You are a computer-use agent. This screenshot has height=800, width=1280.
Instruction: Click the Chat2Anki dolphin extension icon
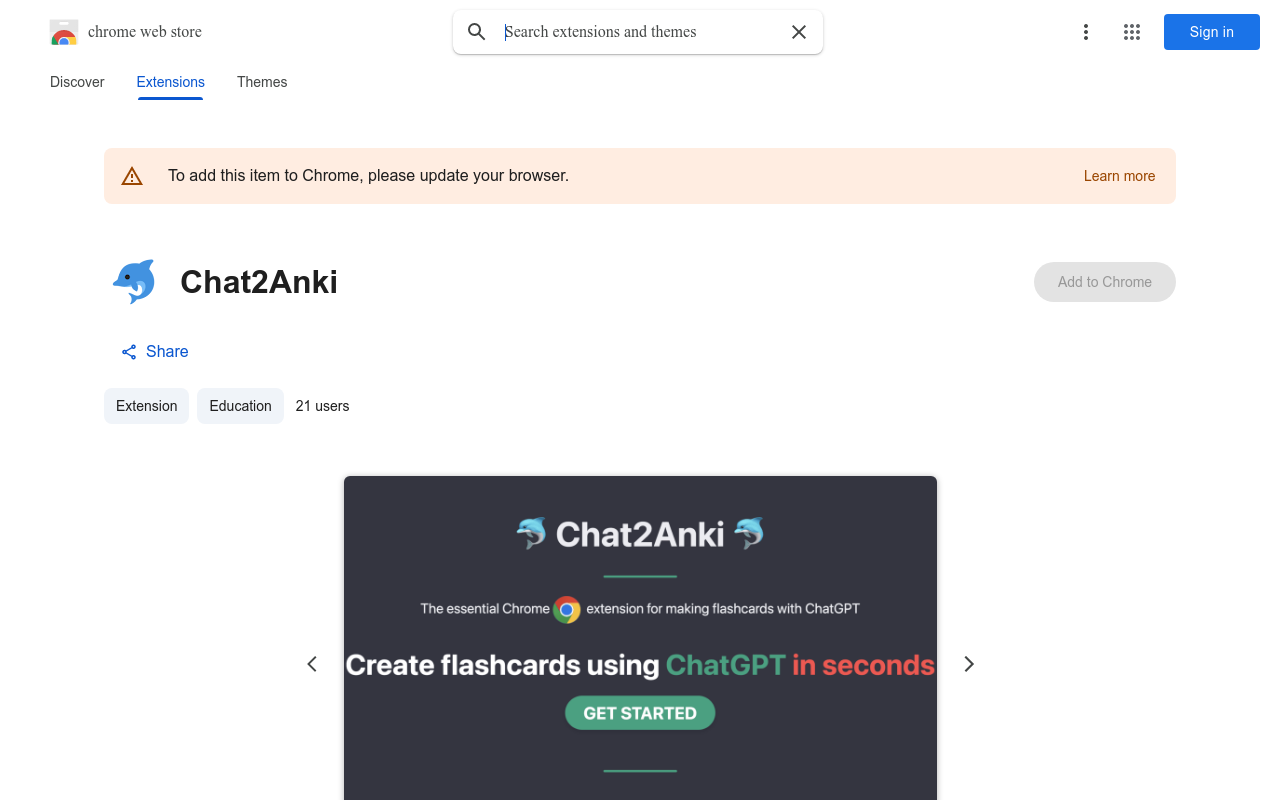[134, 282]
